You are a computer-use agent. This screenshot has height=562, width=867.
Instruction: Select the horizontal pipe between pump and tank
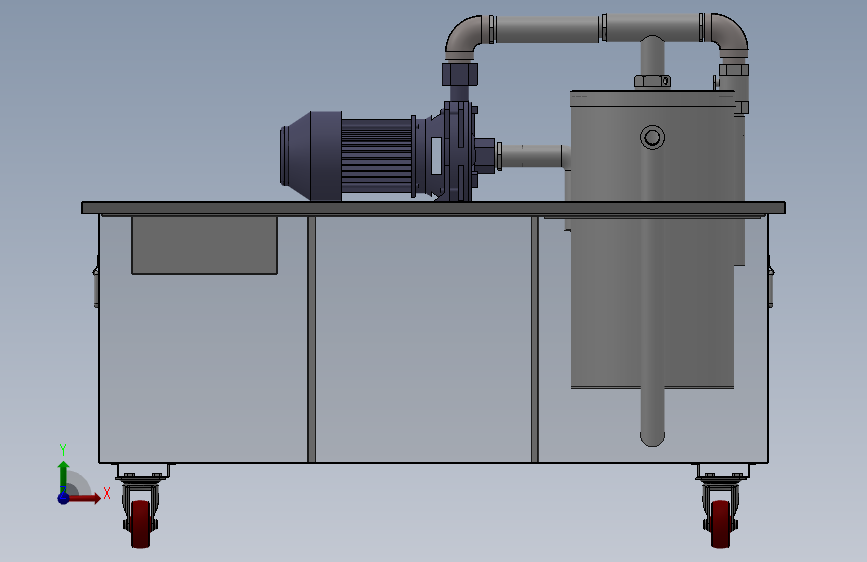[531, 156]
